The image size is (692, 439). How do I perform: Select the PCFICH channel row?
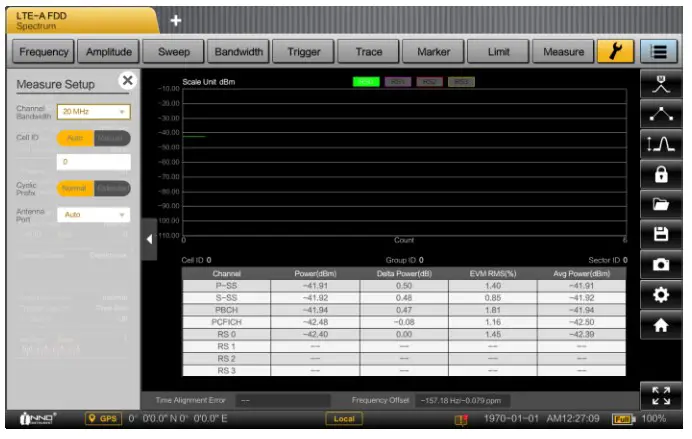[x=404, y=322]
